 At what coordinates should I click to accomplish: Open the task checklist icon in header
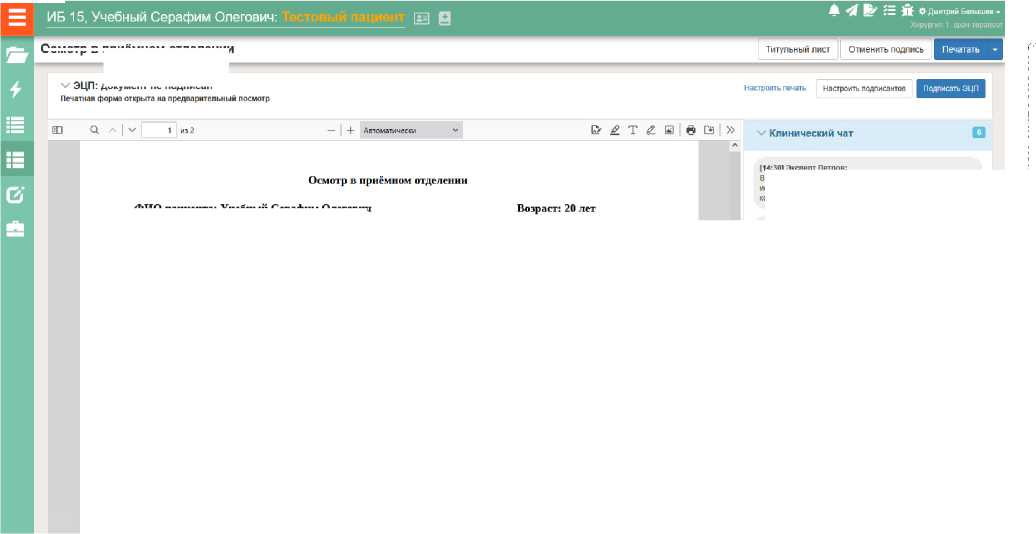click(x=889, y=10)
